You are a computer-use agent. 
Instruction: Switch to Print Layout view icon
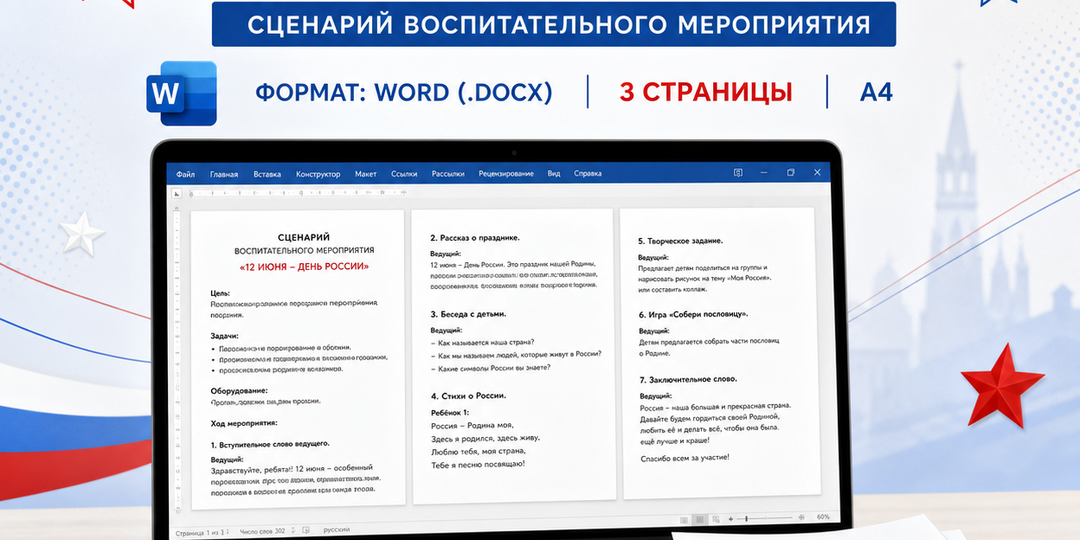pos(700,519)
